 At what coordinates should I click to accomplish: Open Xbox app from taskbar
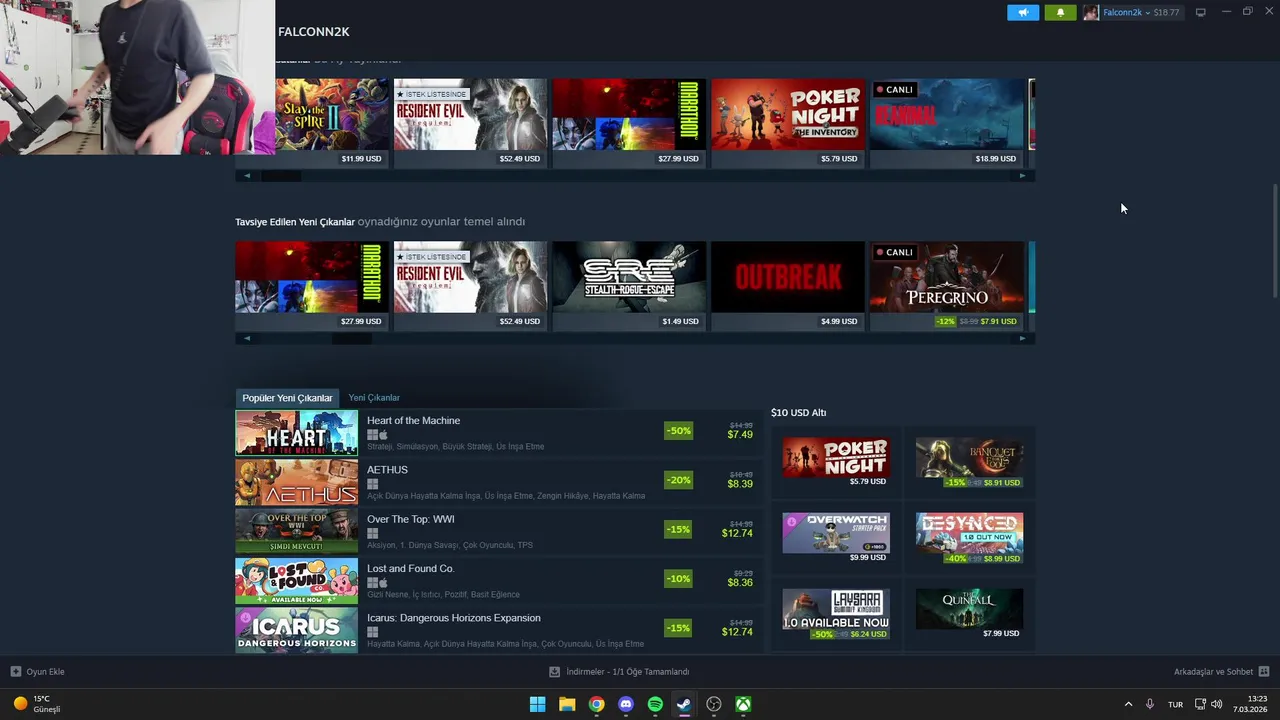pyautogui.click(x=744, y=704)
